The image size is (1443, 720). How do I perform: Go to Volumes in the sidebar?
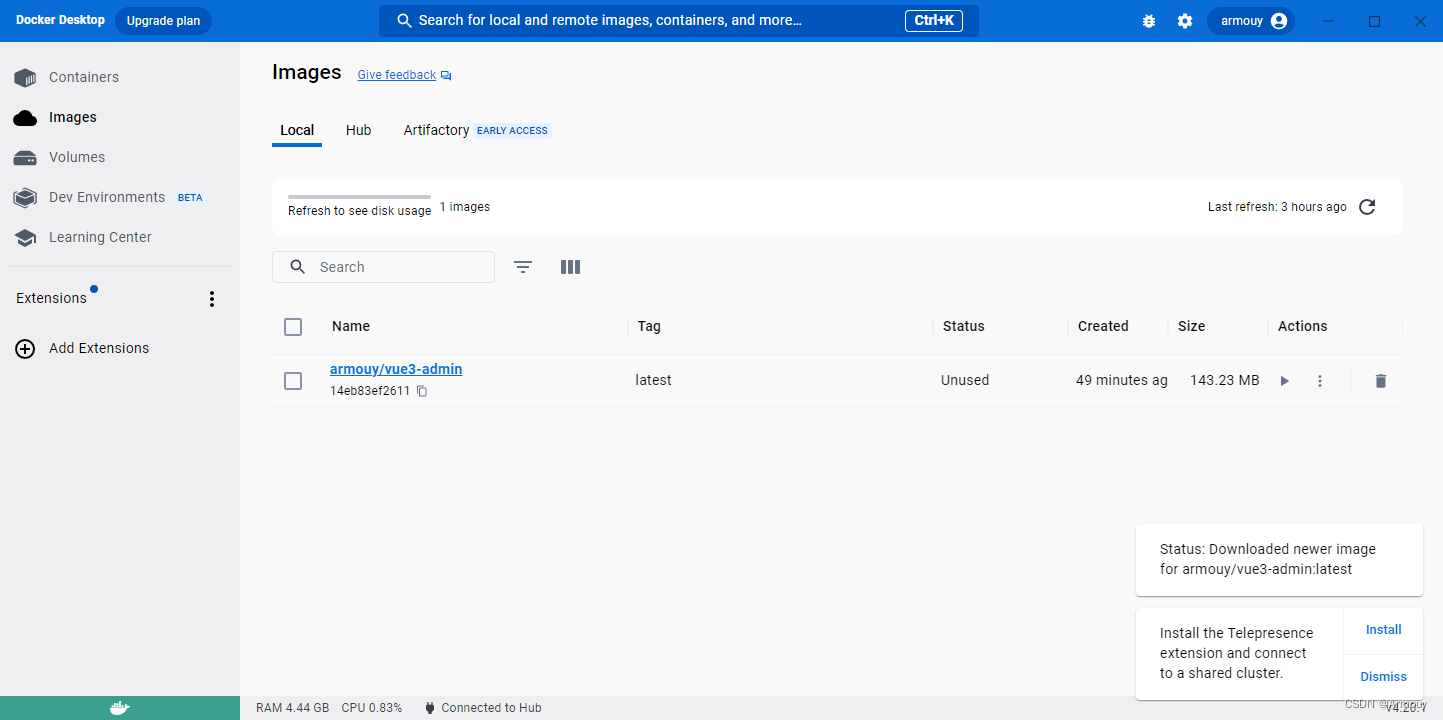[x=77, y=157]
